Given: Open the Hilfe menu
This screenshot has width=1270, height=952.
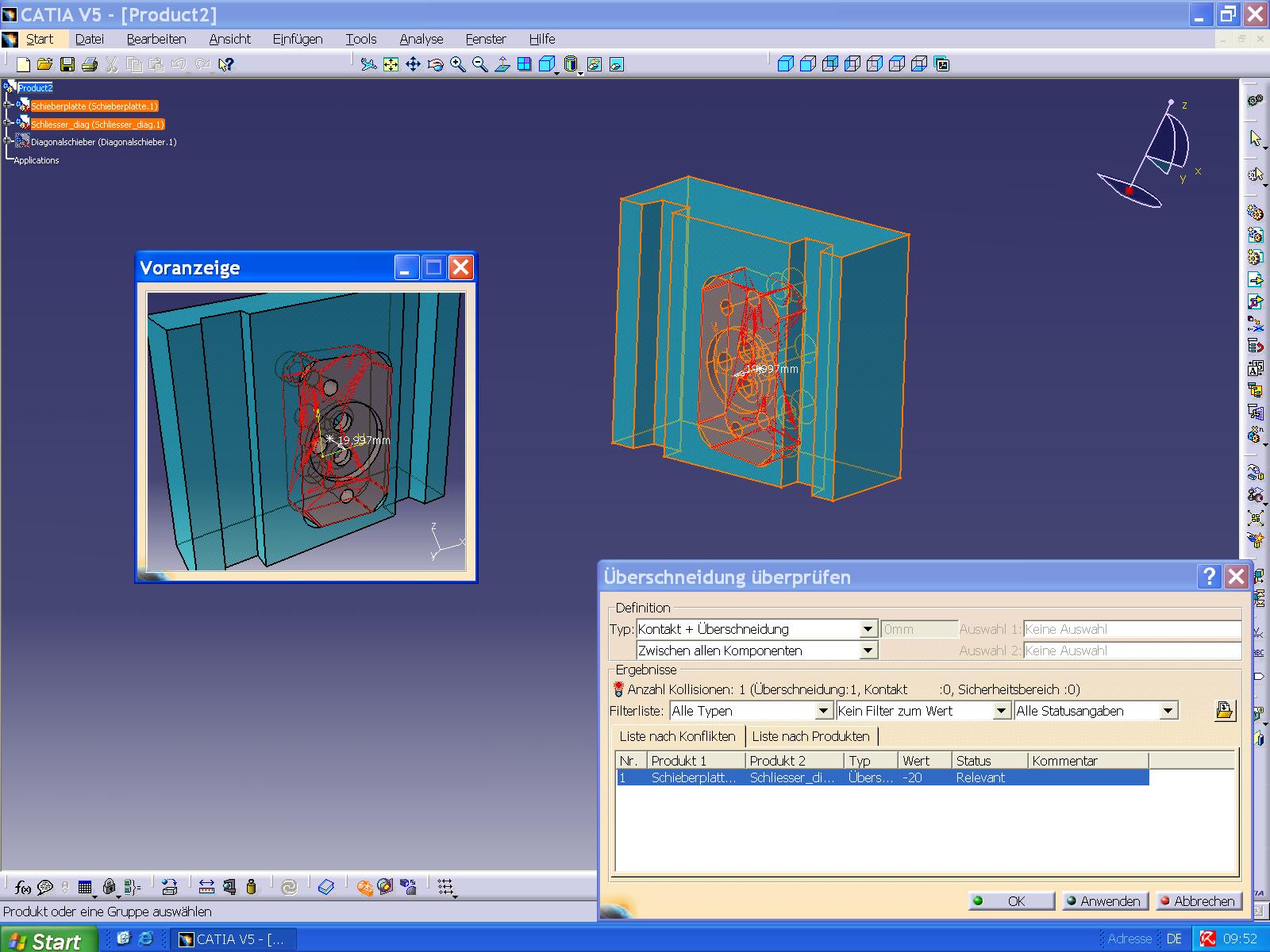Looking at the screenshot, I should [542, 39].
